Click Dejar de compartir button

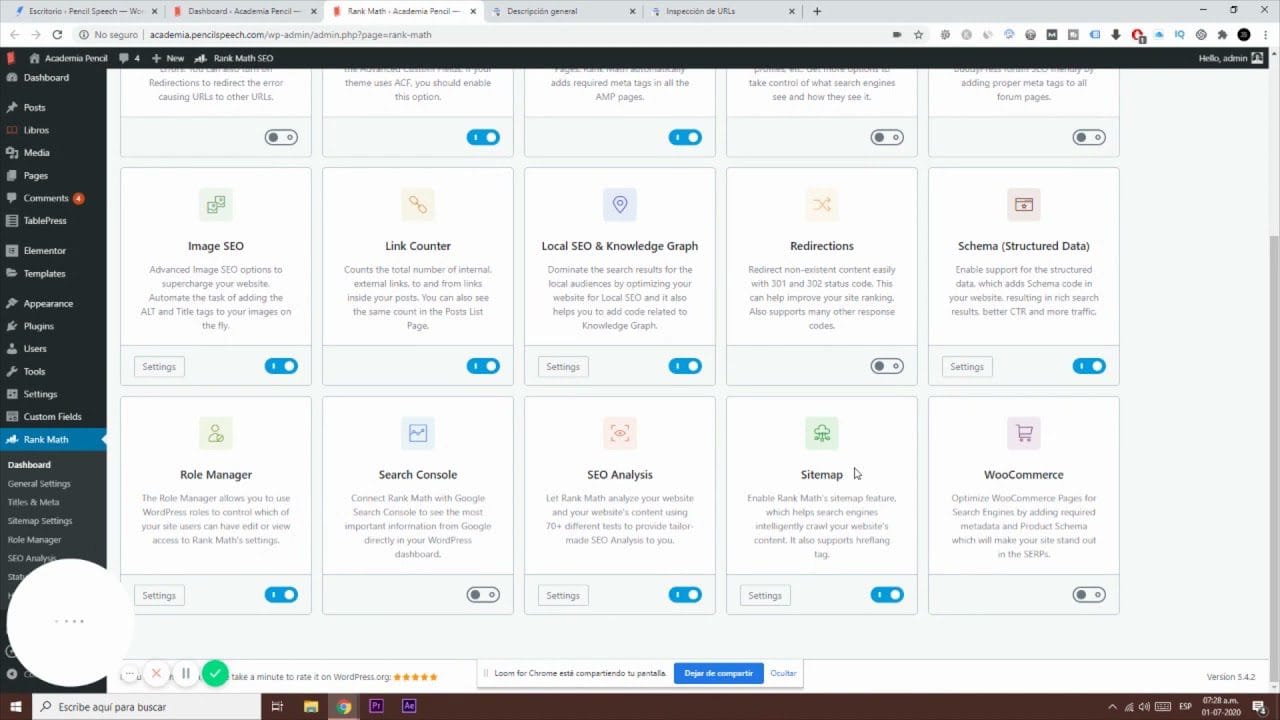tap(719, 673)
